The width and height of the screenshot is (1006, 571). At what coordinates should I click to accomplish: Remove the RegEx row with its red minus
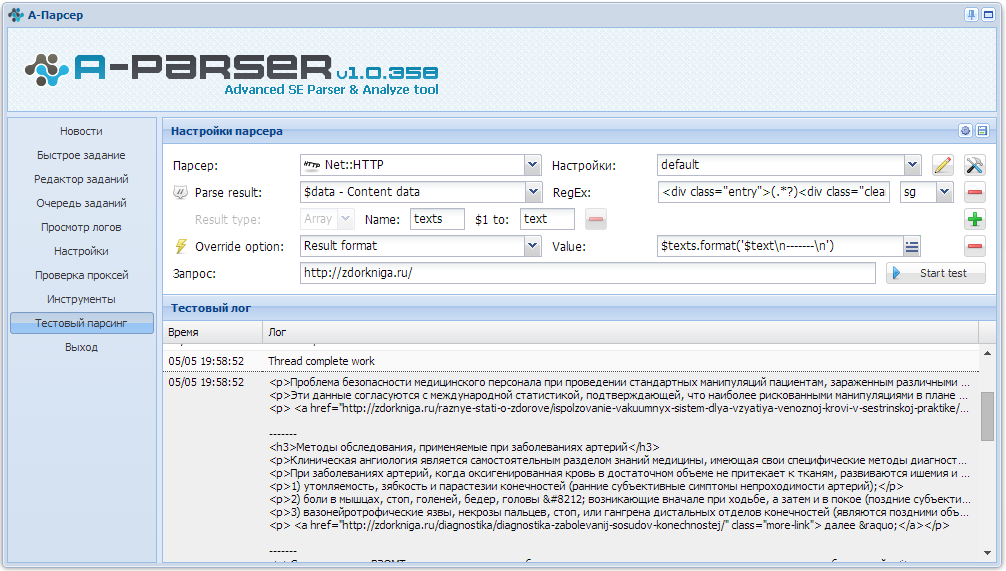(975, 192)
